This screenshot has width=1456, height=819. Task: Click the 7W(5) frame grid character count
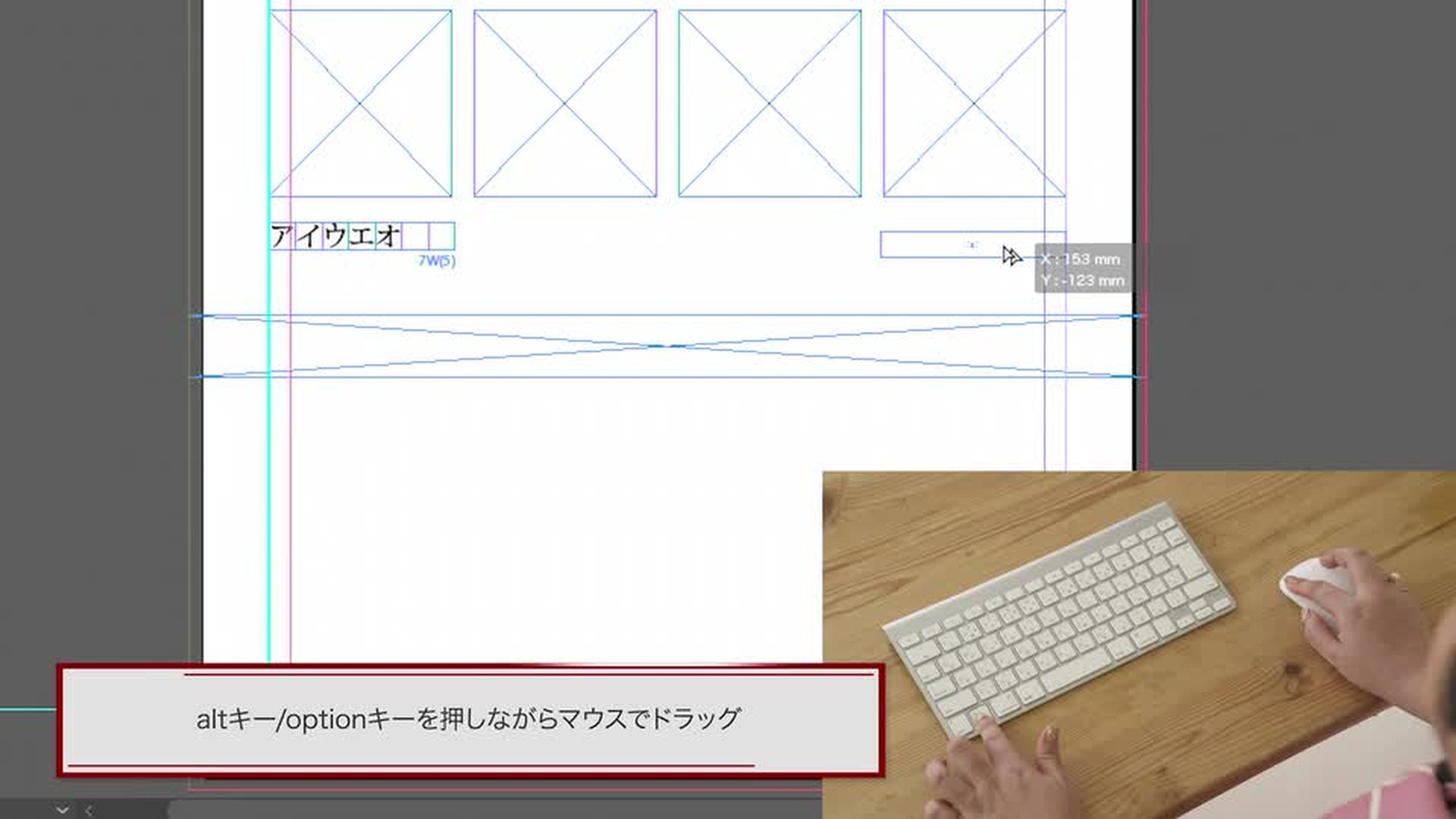(x=437, y=261)
